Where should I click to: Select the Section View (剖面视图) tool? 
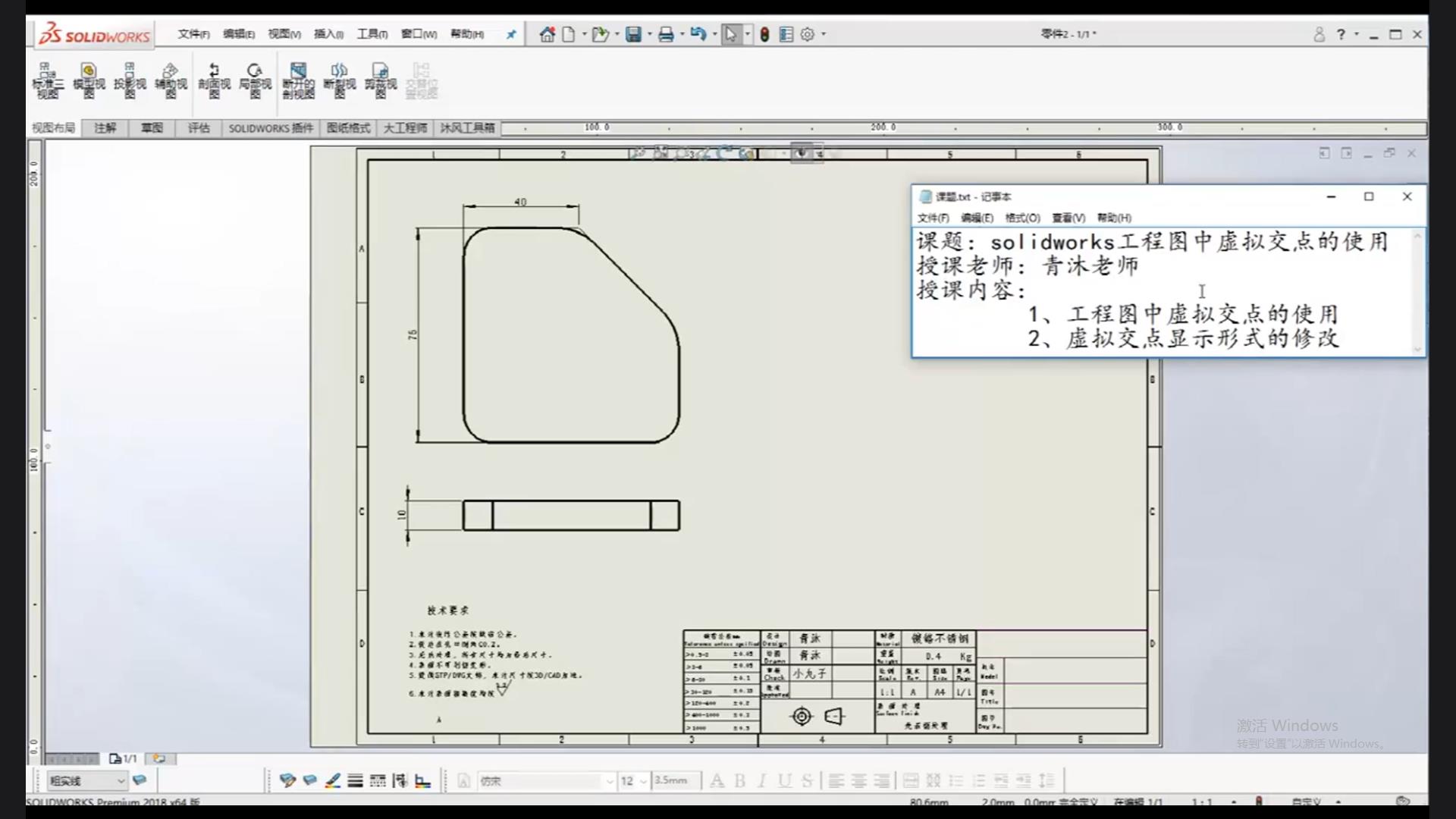point(214,80)
